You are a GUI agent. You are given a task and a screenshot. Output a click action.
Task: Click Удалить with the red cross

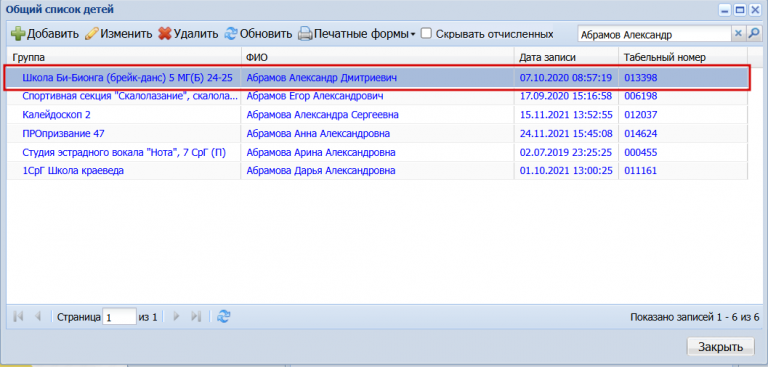click(188, 34)
